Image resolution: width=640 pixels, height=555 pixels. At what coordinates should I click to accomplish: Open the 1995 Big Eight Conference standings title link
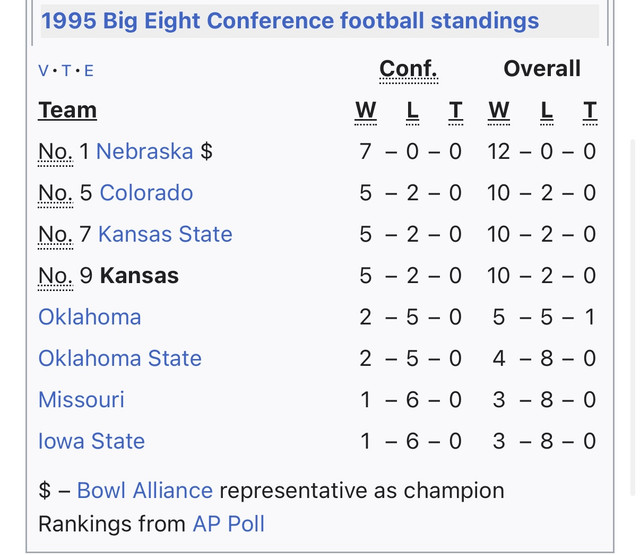click(290, 21)
